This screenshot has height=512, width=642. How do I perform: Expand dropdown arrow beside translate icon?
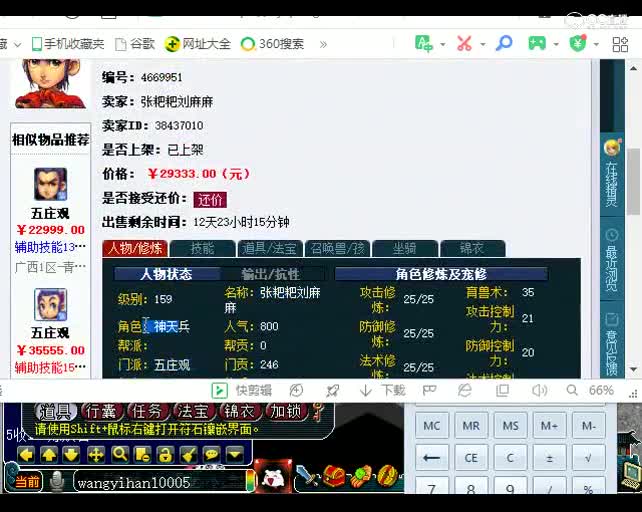click(443, 44)
